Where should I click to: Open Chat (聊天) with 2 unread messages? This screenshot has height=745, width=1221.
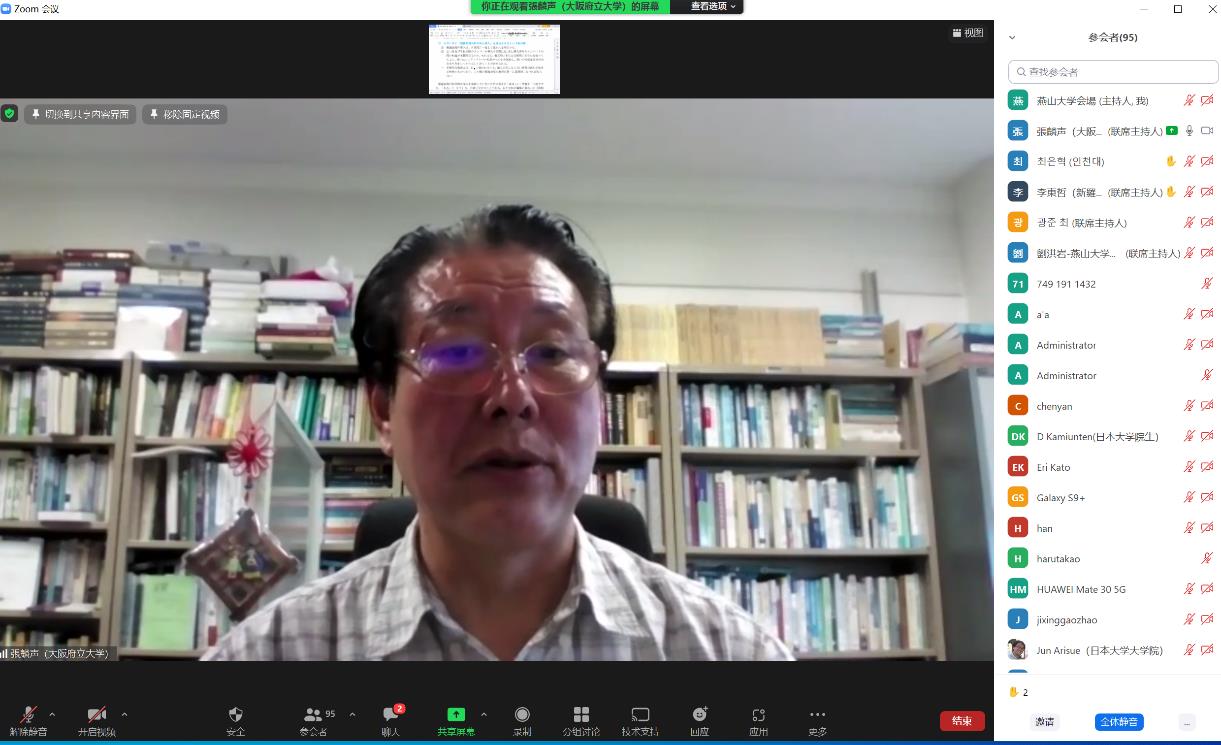coord(391,714)
